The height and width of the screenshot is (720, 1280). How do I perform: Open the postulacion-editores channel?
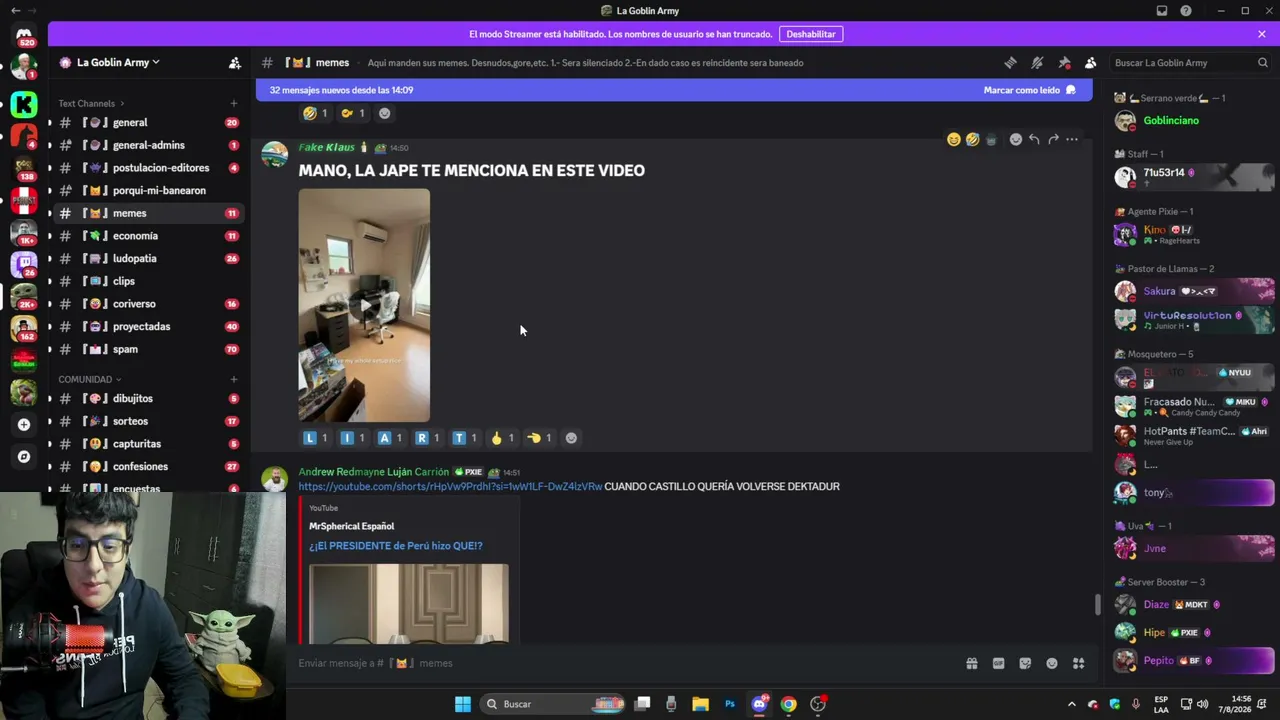point(146,168)
